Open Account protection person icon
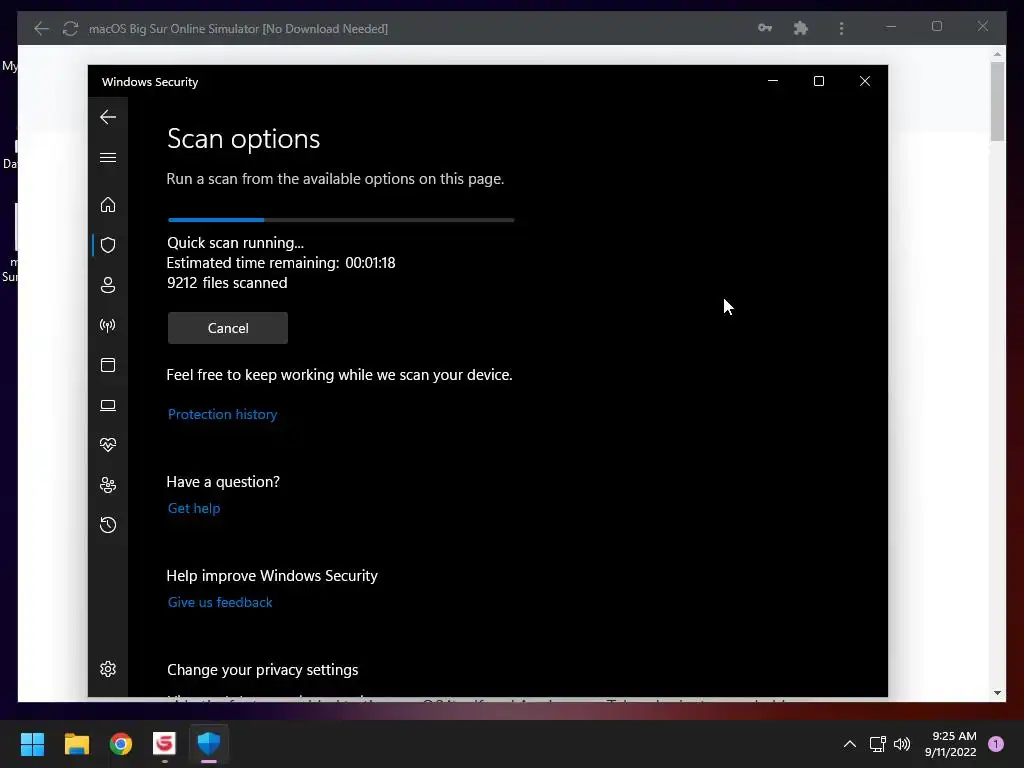The width and height of the screenshot is (1024, 768). click(x=108, y=285)
